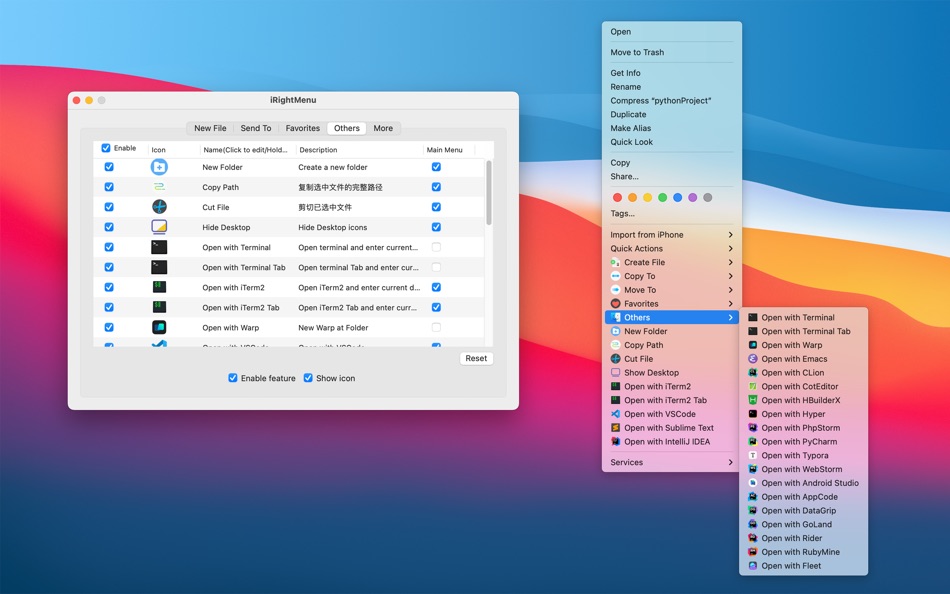Screen dimensions: 950x594
Task: Select Open with Typora in submenu
Action: coord(803,455)
